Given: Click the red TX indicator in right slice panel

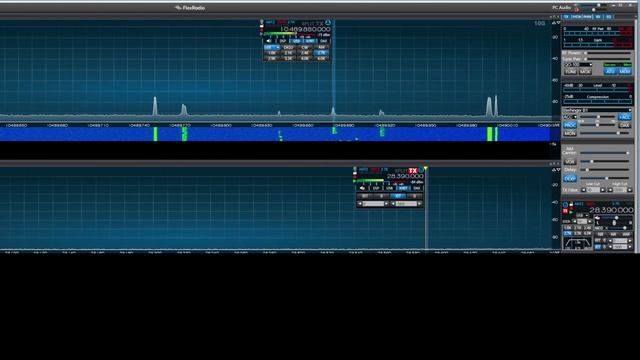Looking at the screenshot, I should point(565,211).
